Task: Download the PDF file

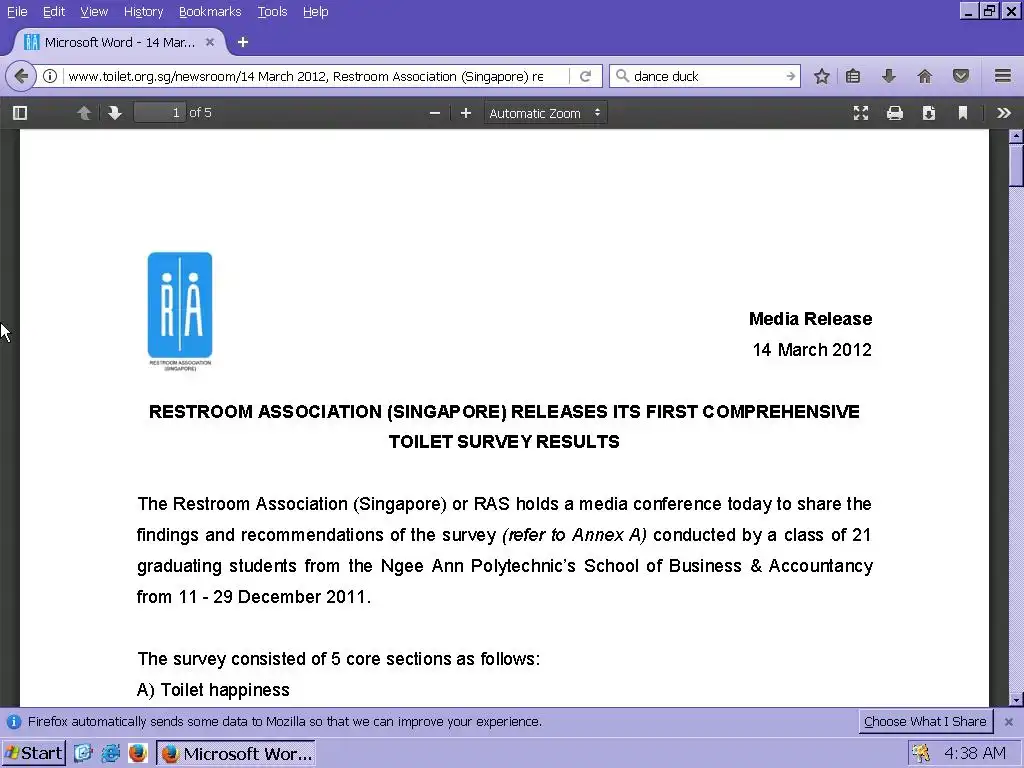Action: [x=929, y=113]
